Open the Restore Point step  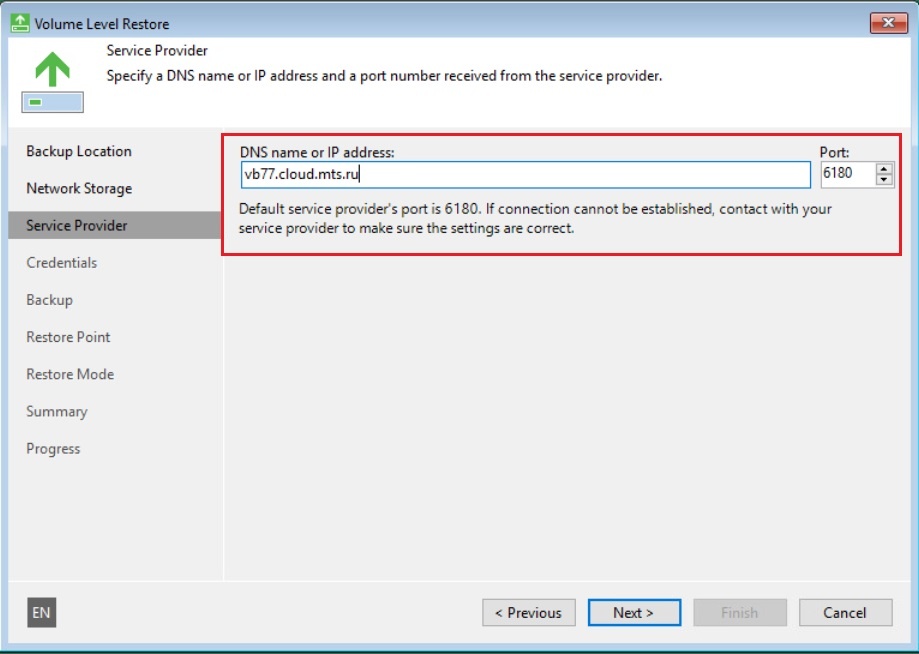(68, 337)
